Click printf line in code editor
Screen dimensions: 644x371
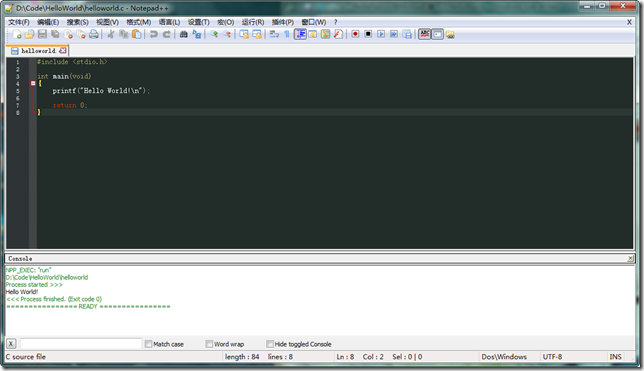coord(101,91)
